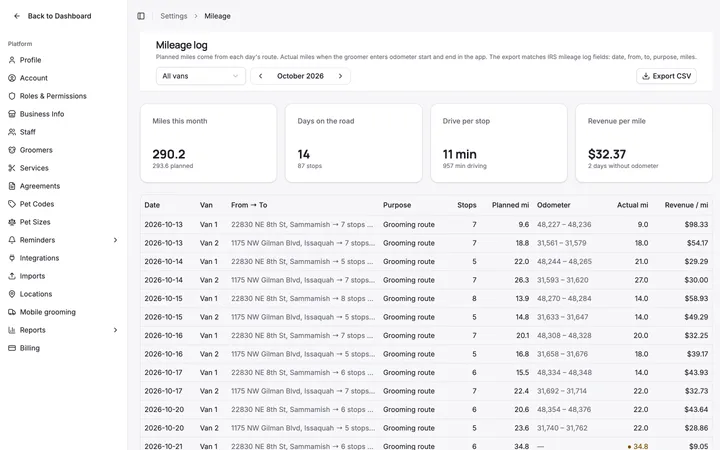720x450 pixels.
Task: Click the Reminders bell icon
Action: (12, 240)
